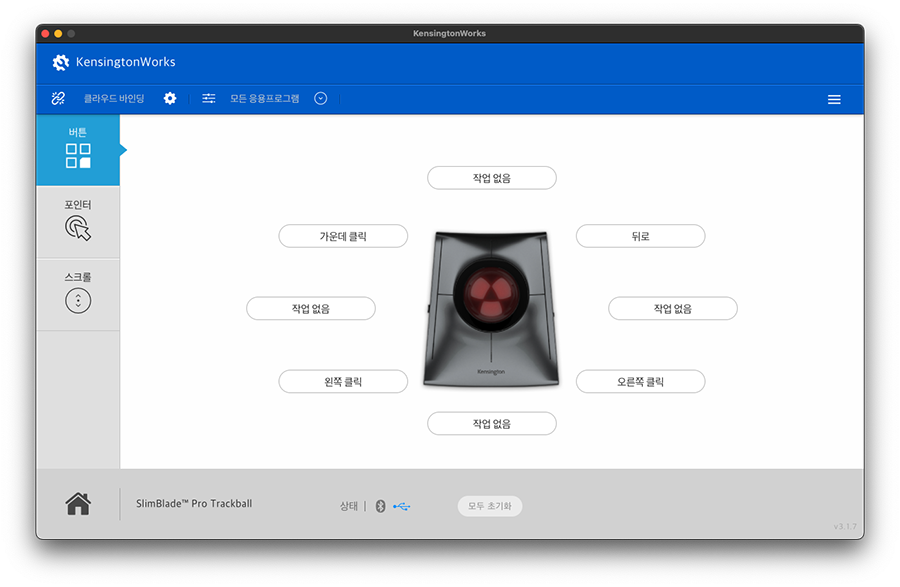Click the v3.1.7 version text

coord(845,526)
